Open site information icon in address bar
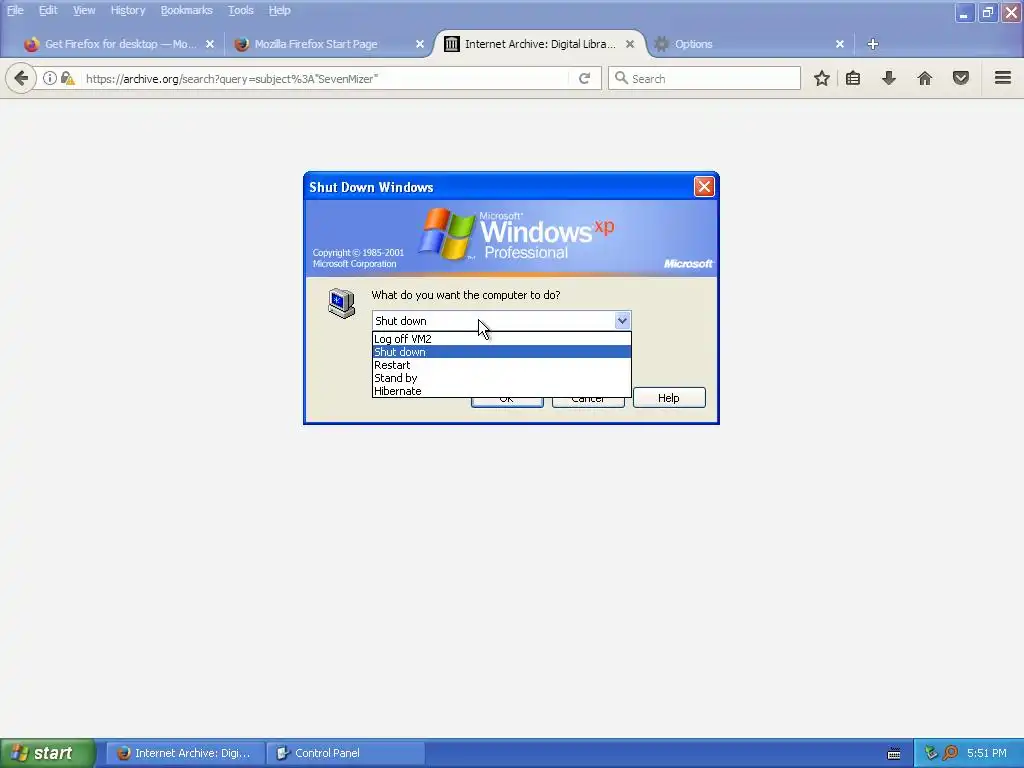This screenshot has width=1024, height=768. (50, 78)
